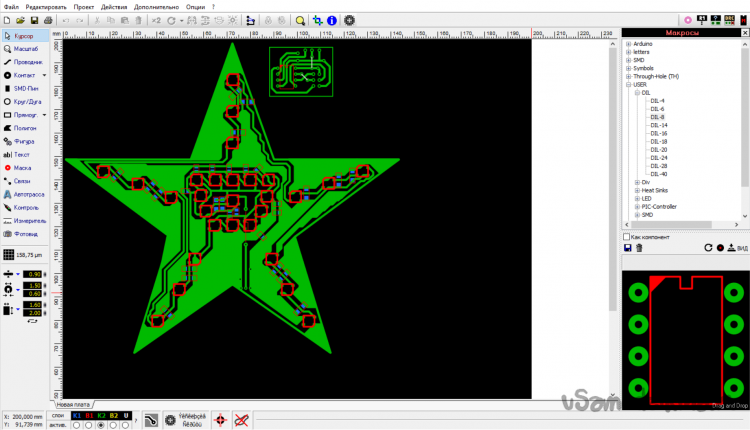Expand the Arduino macro folder
The image size is (750, 430).
(627, 44)
